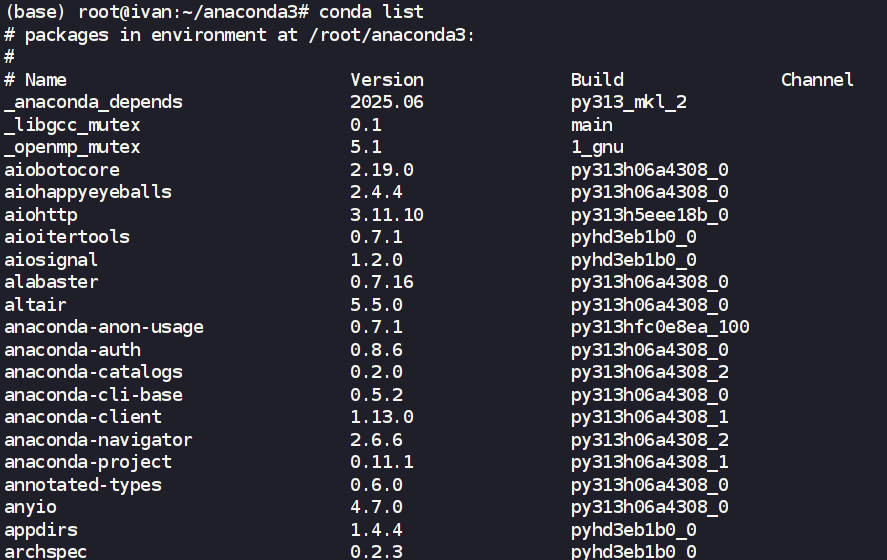Viewport: 887px width, 560px height.
Task: Select the anaconda-navigator package name
Action: (98, 440)
